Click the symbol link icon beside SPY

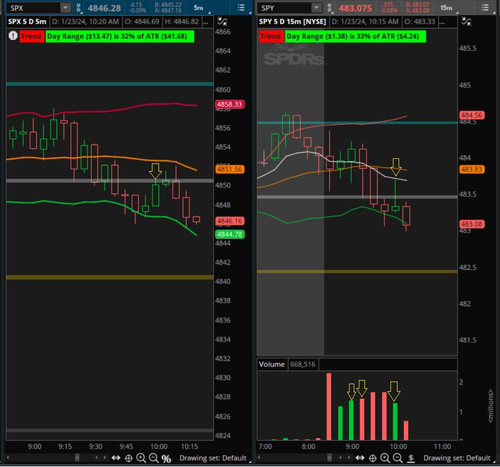[x=330, y=8]
